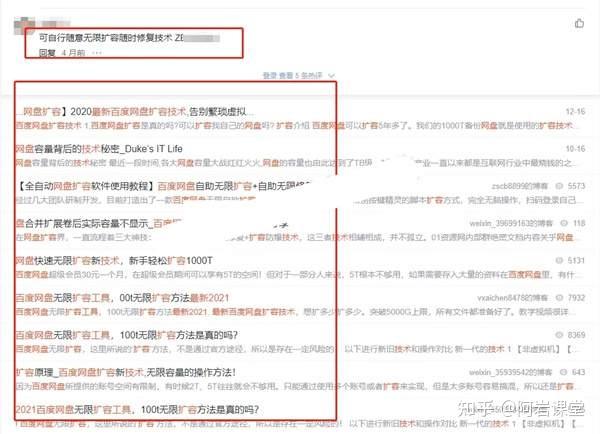600x434 pixels.
Task: Click the eye icon beside 8369
Action: 559,335
